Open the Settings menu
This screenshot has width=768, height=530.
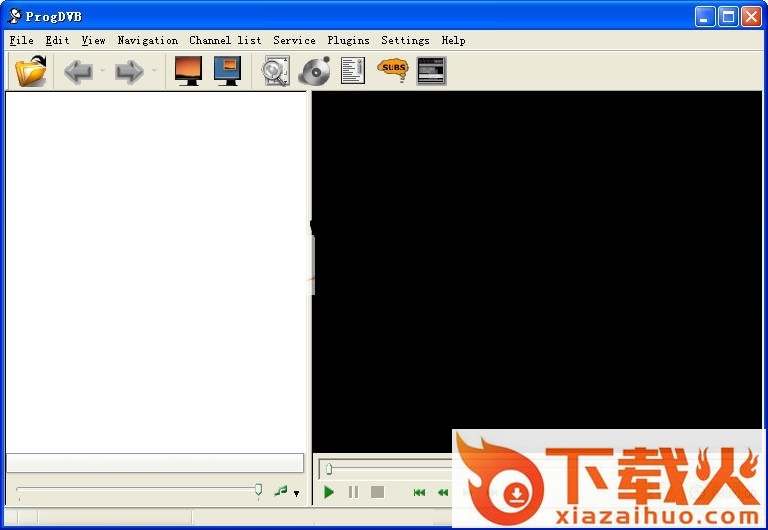(405, 40)
